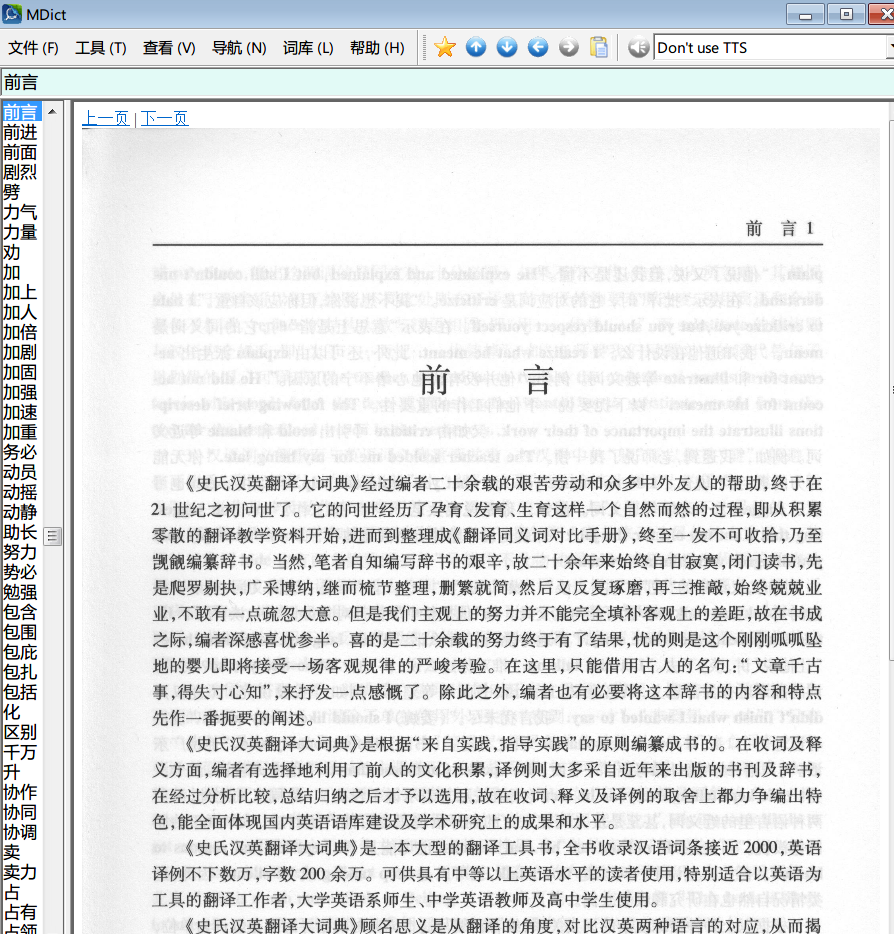
Task: Look up 加强 in the word list
Action: pyautogui.click(x=20, y=392)
